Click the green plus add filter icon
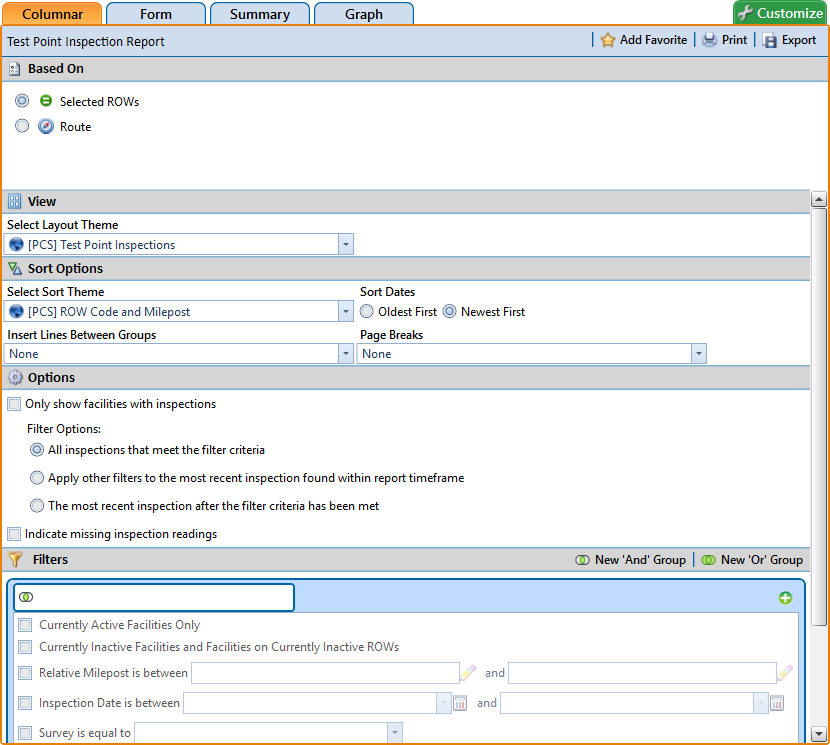This screenshot has width=830, height=745. (x=785, y=598)
